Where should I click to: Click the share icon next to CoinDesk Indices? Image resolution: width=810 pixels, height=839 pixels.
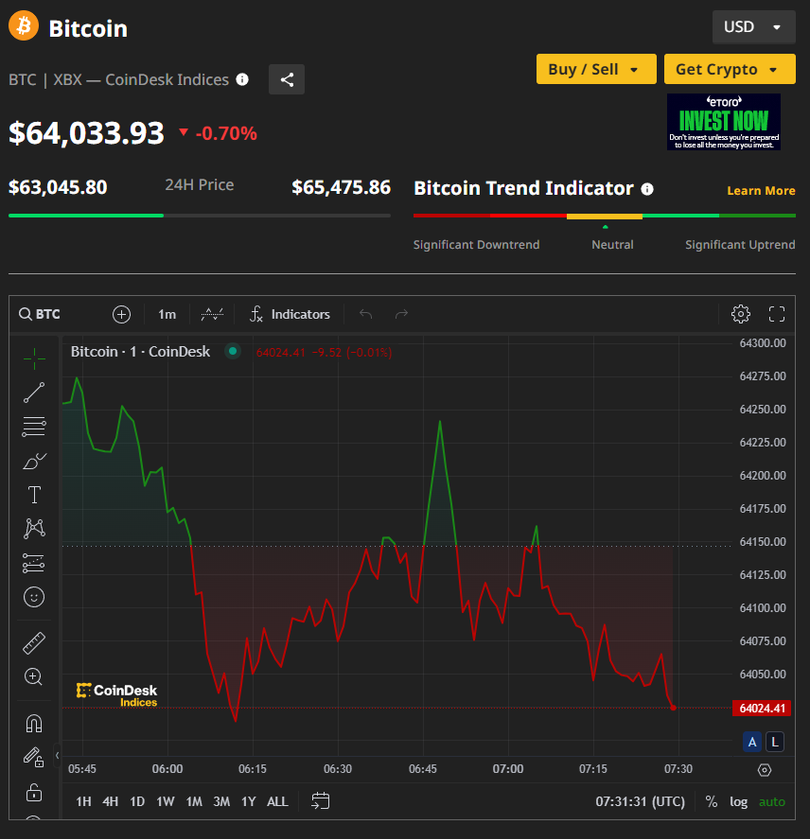coord(287,80)
